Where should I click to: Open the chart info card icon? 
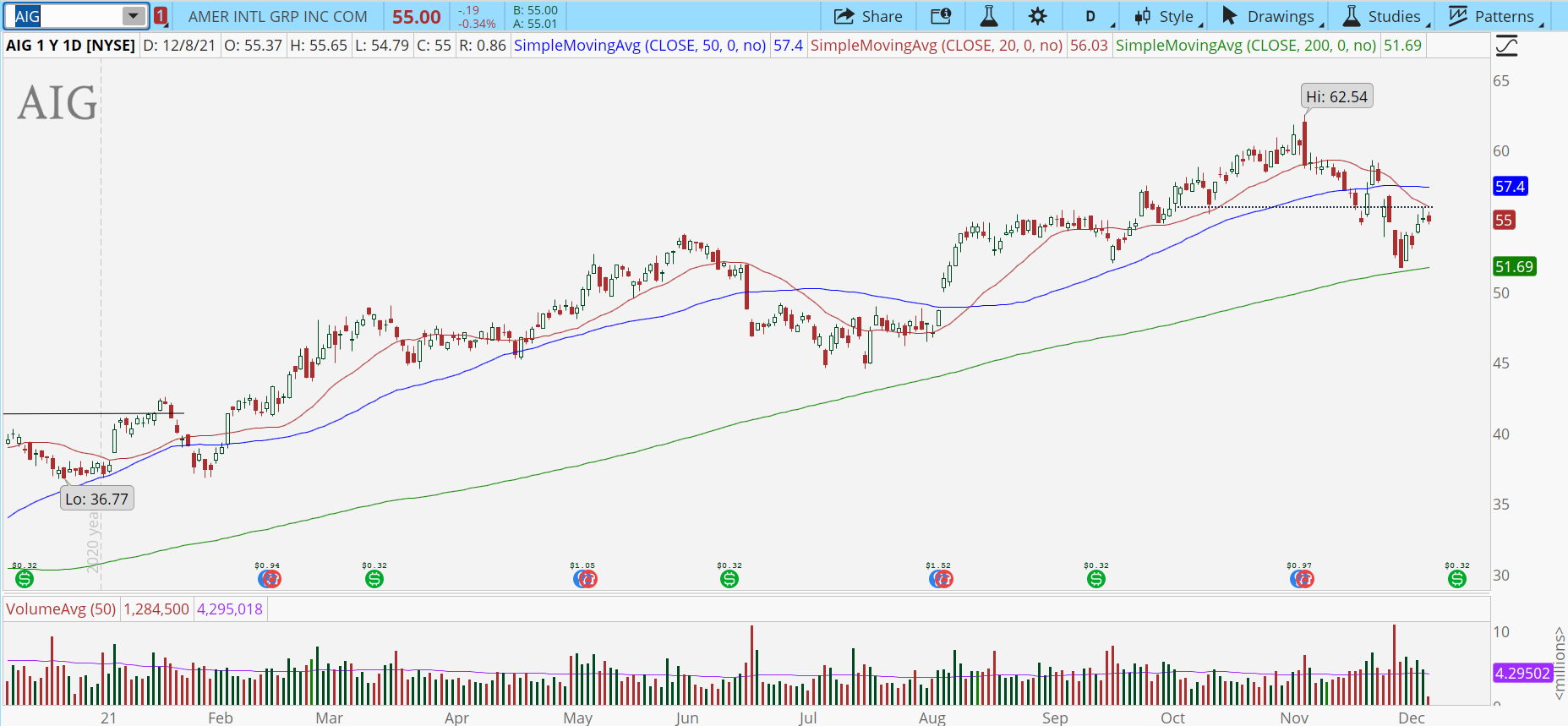941,16
